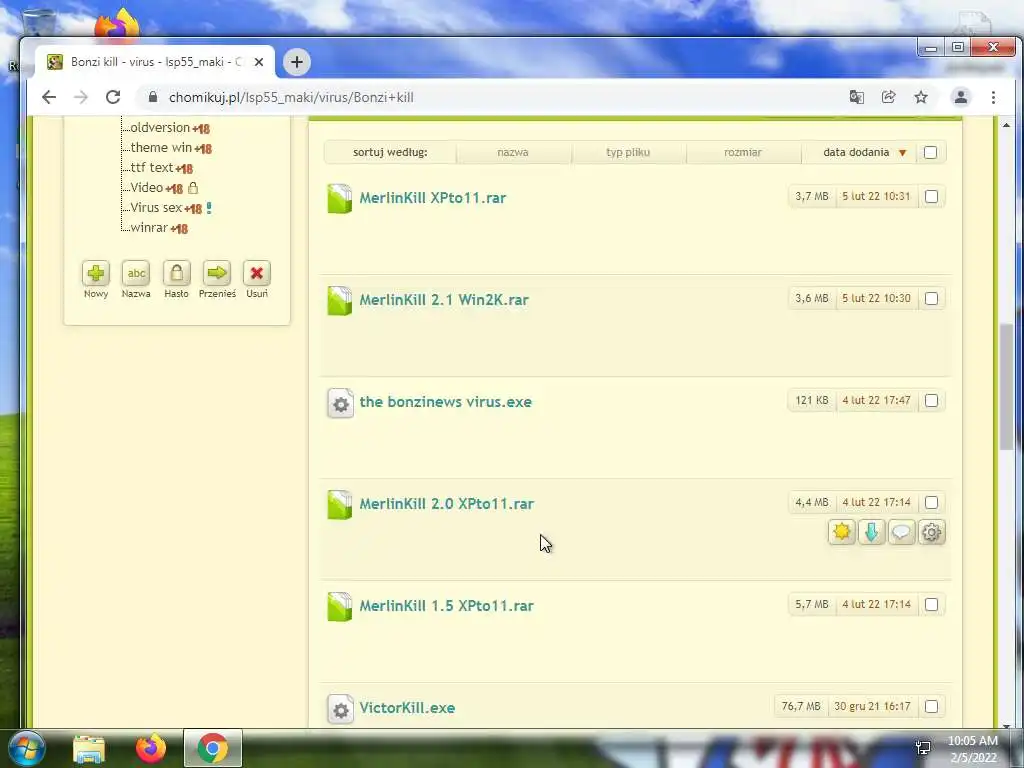This screenshot has width=1024, height=768.
Task: Open the MerlinKill 2.0 XPto11.rar link
Action: [447, 504]
